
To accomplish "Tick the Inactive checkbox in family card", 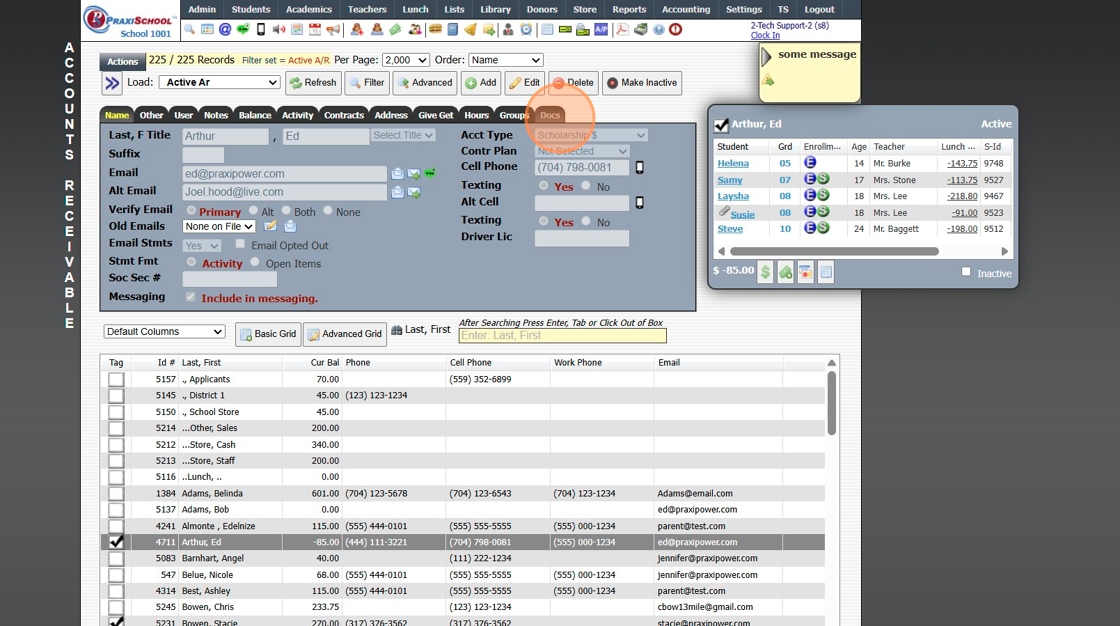I will tap(966, 272).
